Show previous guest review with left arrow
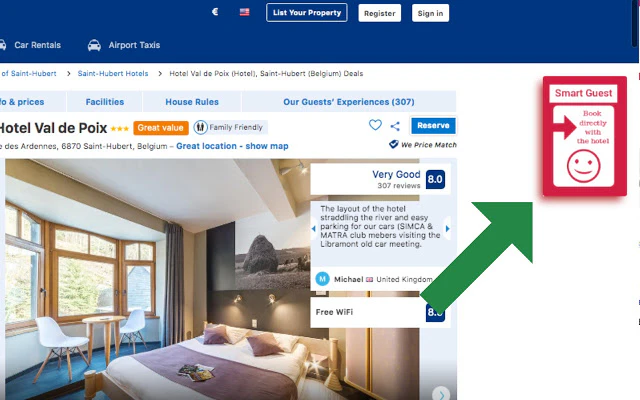 [313, 229]
